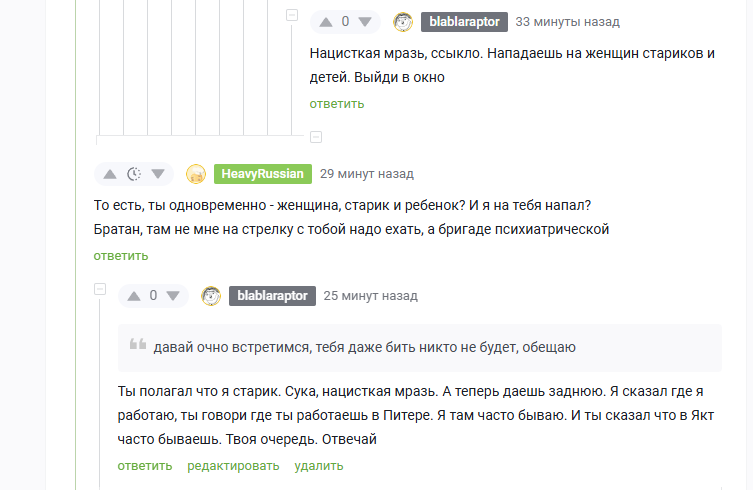Open the '29 минут назад' timestamp link

pyautogui.click(x=366, y=173)
